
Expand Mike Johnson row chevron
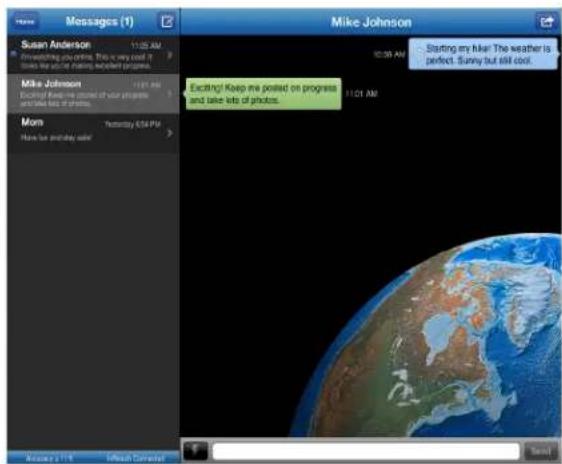pyautogui.click(x=170, y=94)
